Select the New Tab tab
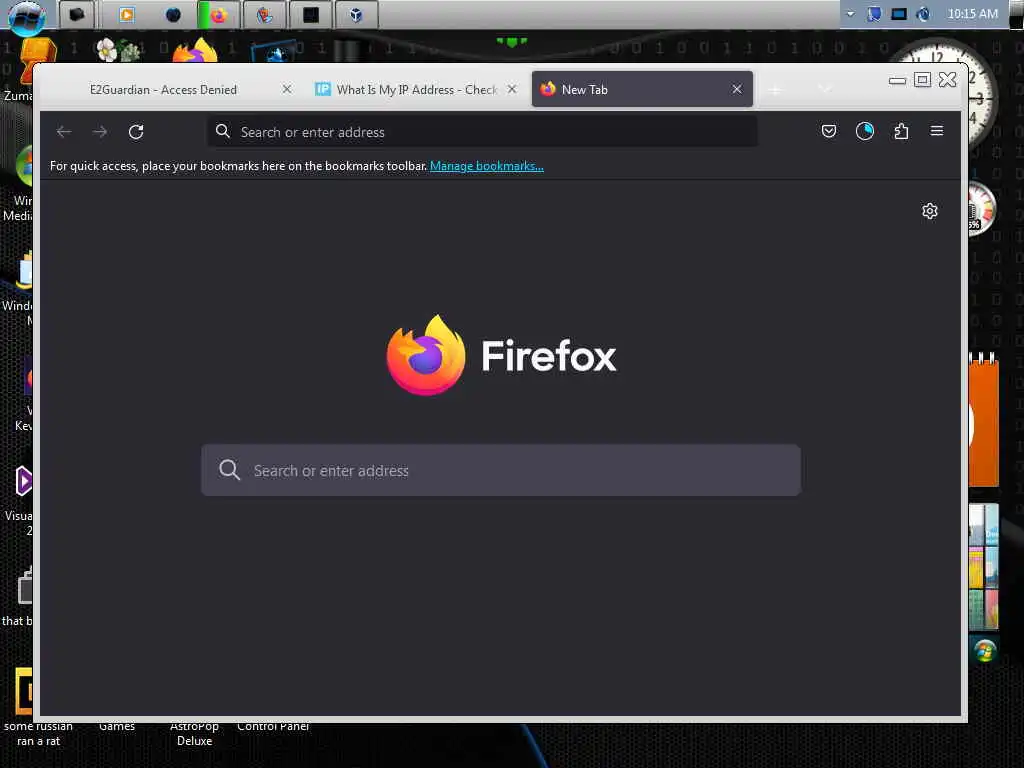1024x768 pixels. 642,89
